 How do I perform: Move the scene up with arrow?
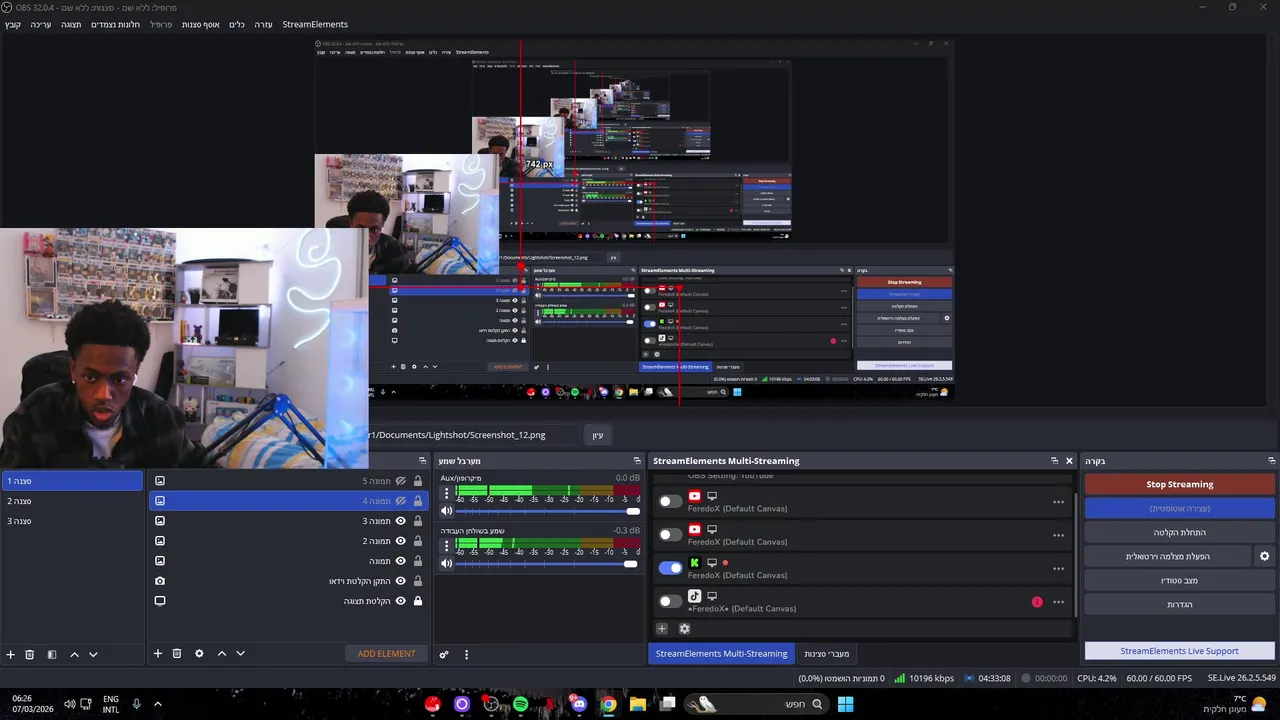point(74,654)
